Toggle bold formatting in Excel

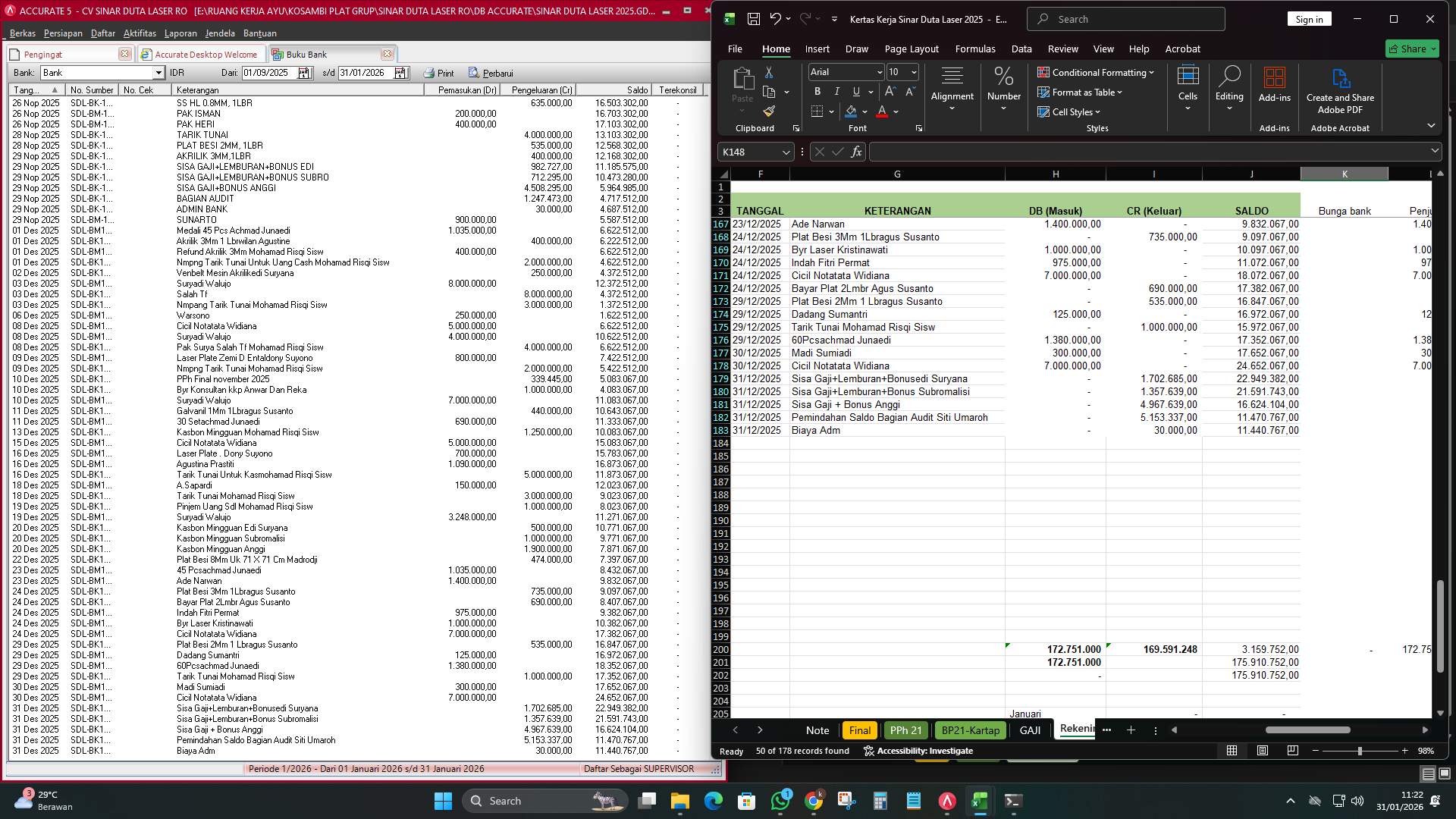817,91
